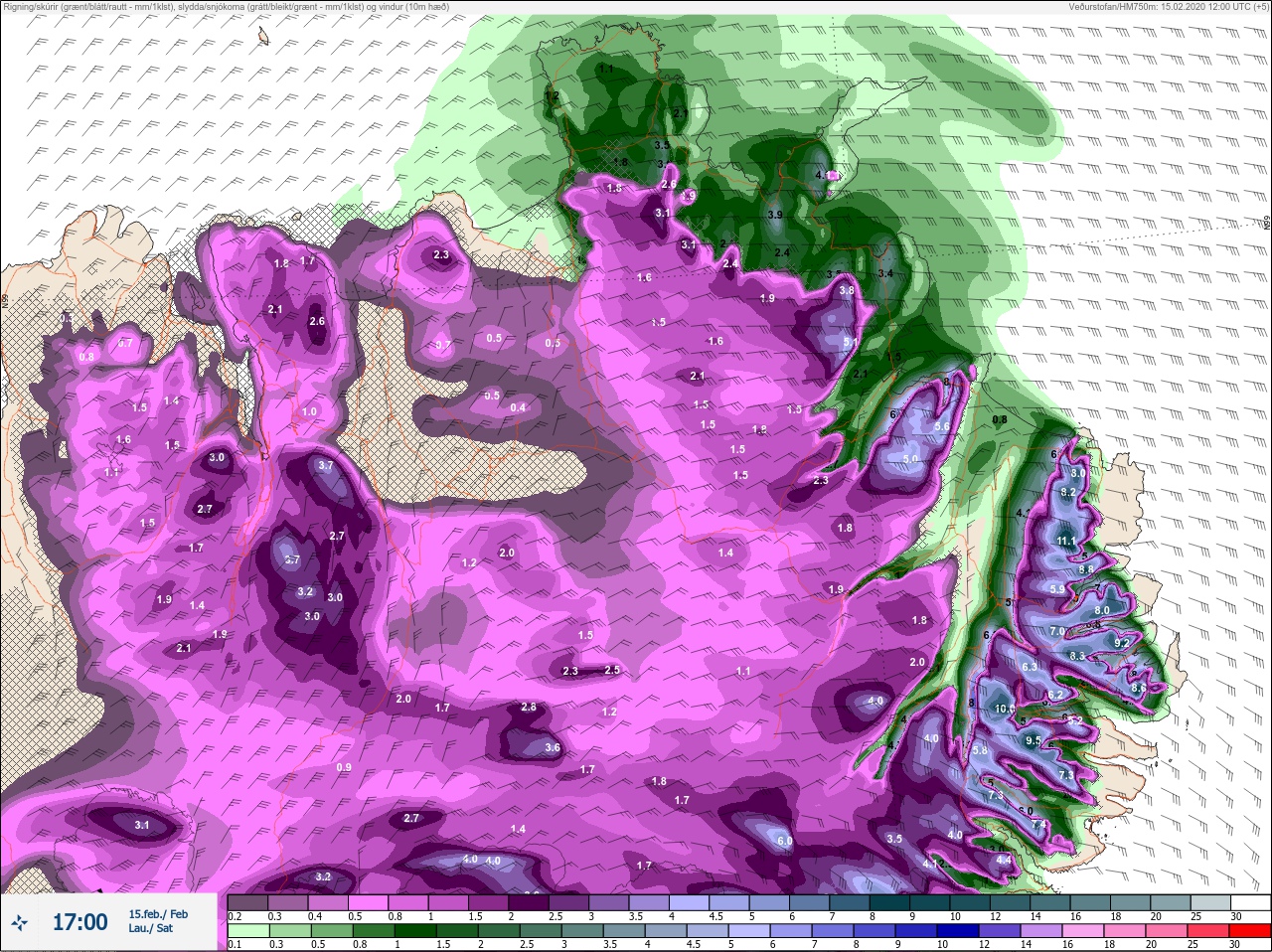
Task: Click the 0.1 label on the rain legend
Action: point(235,944)
